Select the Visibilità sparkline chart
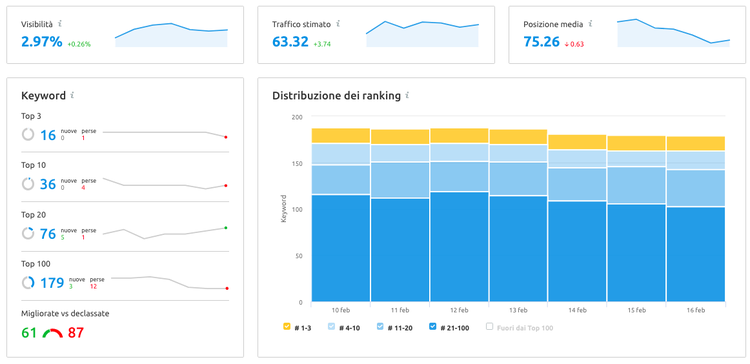The image size is (750, 364). (171, 34)
